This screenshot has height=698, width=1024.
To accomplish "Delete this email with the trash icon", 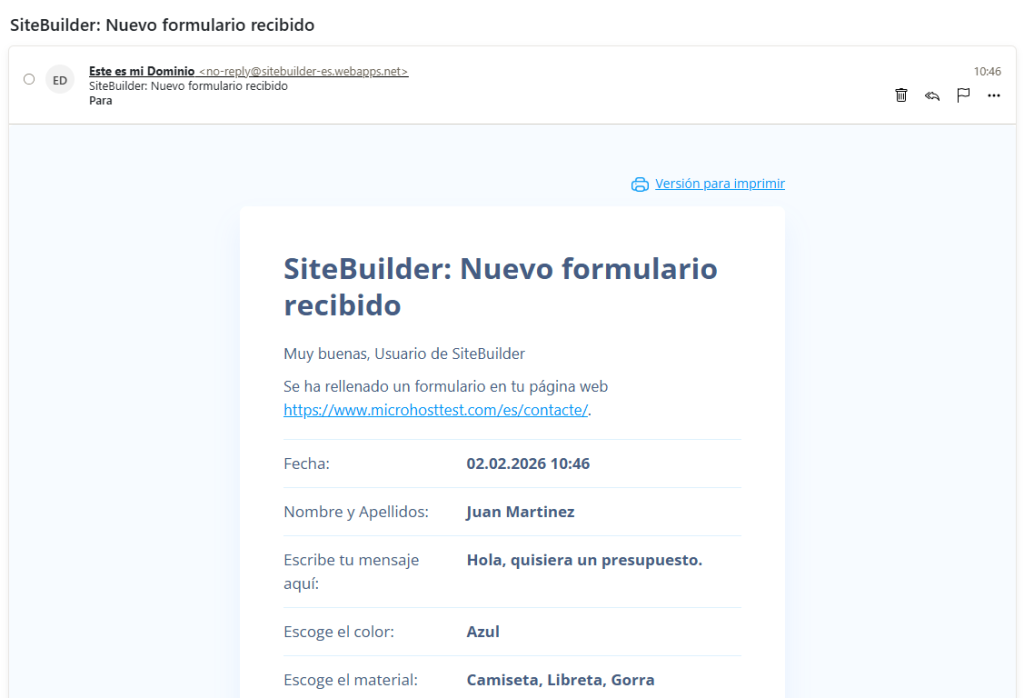I will tap(901, 95).
